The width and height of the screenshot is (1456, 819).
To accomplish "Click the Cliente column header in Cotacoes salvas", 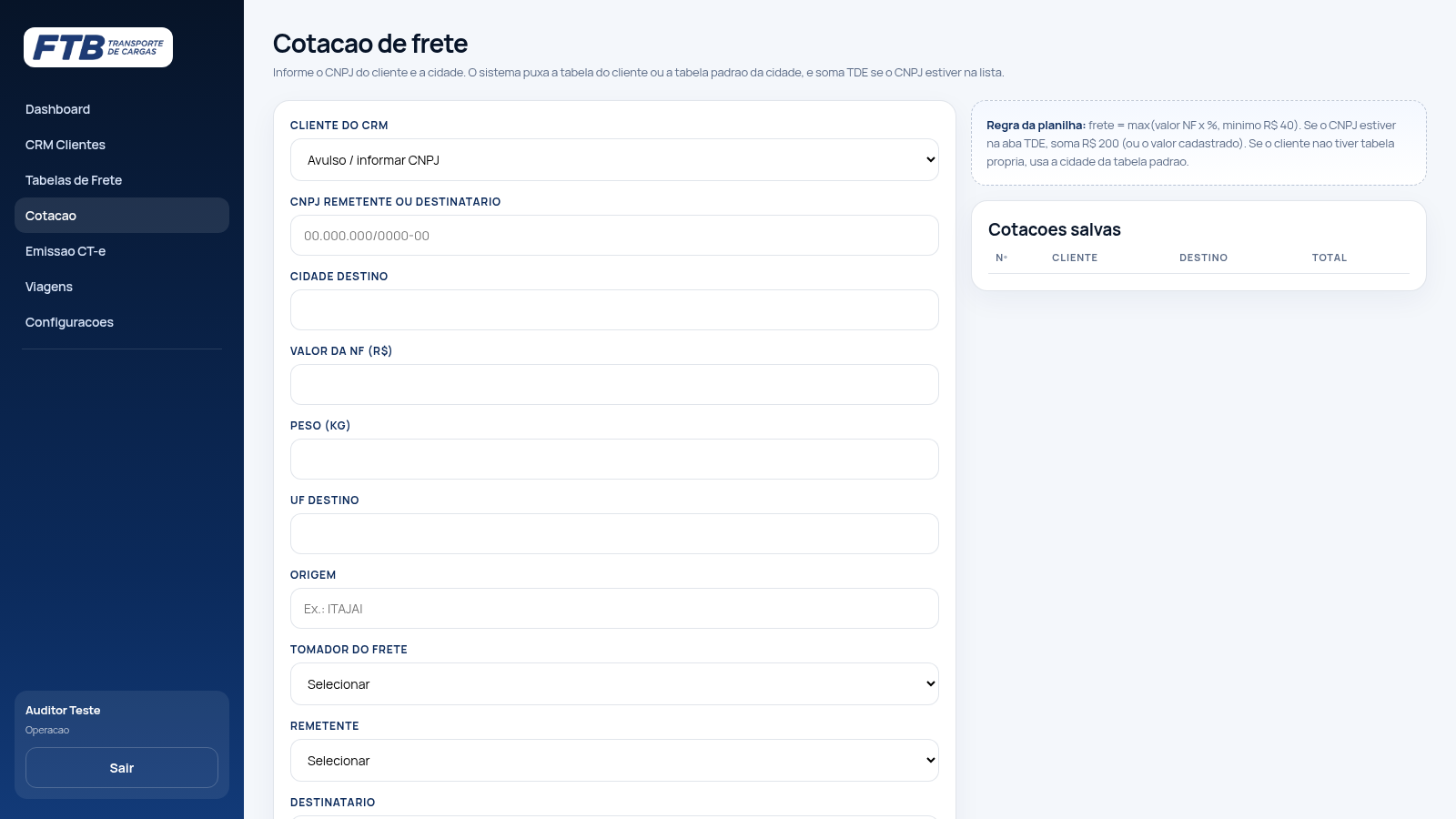I will pos(1075,258).
